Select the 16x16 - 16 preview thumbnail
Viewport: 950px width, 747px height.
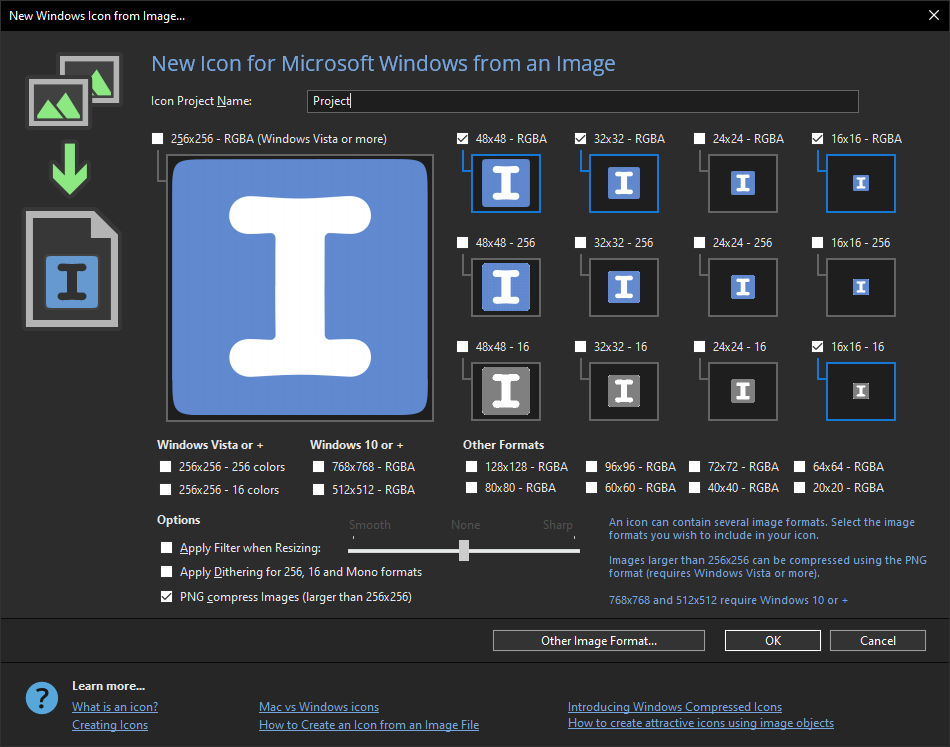click(x=860, y=391)
